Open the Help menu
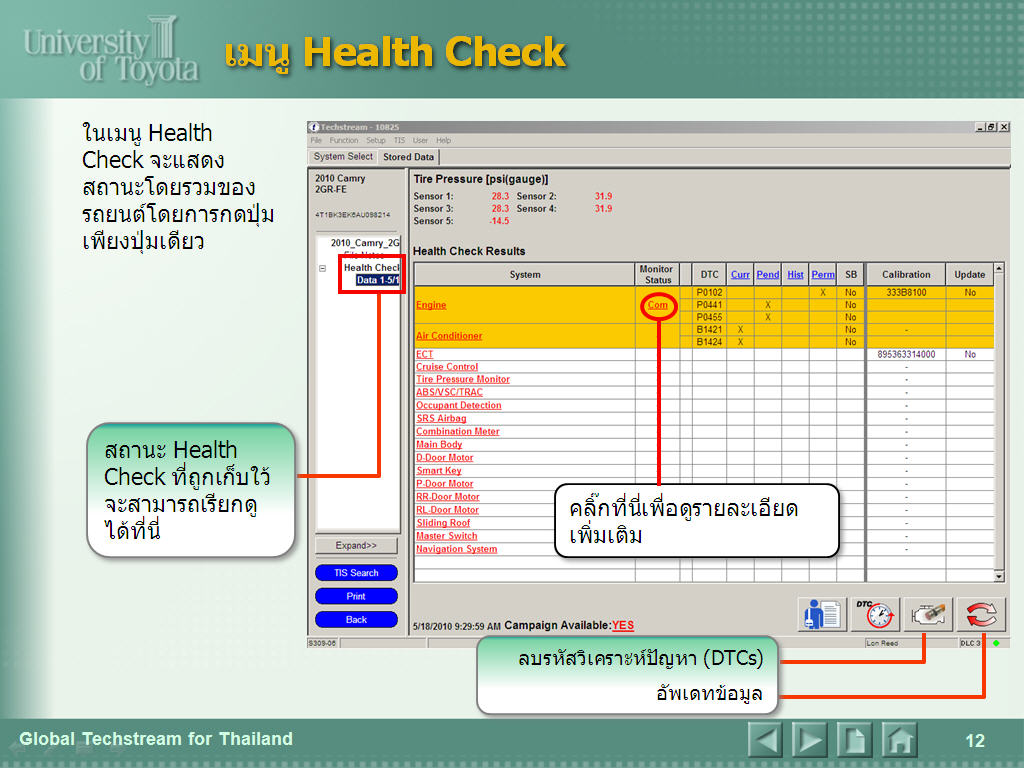The height and width of the screenshot is (768, 1024). 443,140
